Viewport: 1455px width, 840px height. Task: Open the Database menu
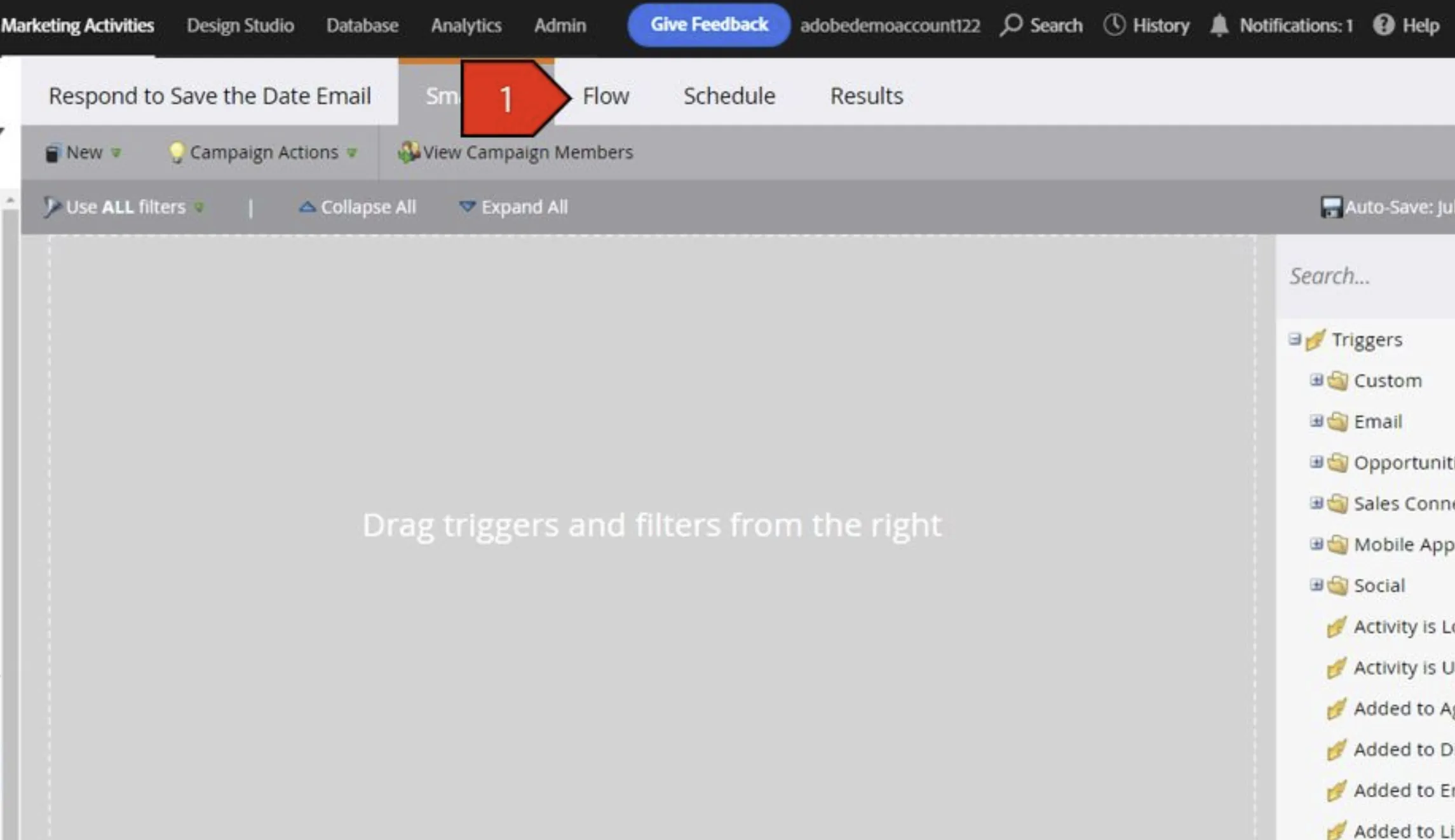pos(362,25)
